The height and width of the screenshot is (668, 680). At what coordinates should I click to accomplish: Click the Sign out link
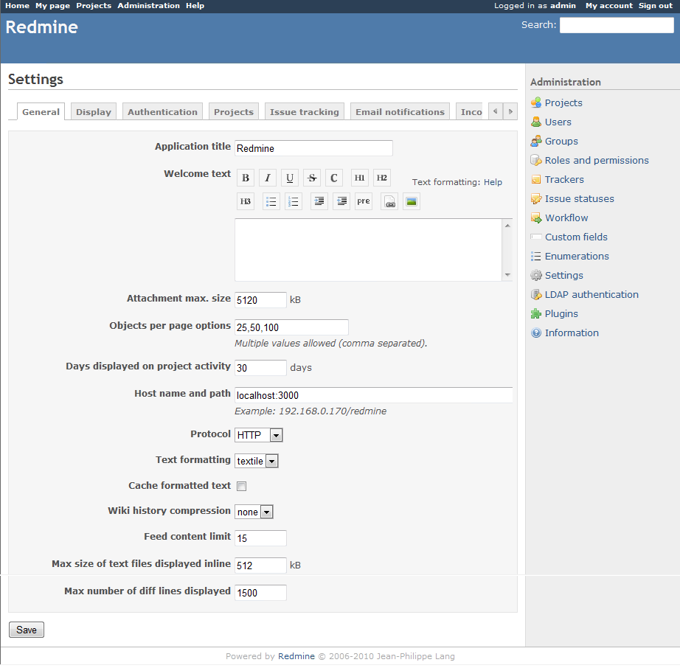(x=655, y=6)
